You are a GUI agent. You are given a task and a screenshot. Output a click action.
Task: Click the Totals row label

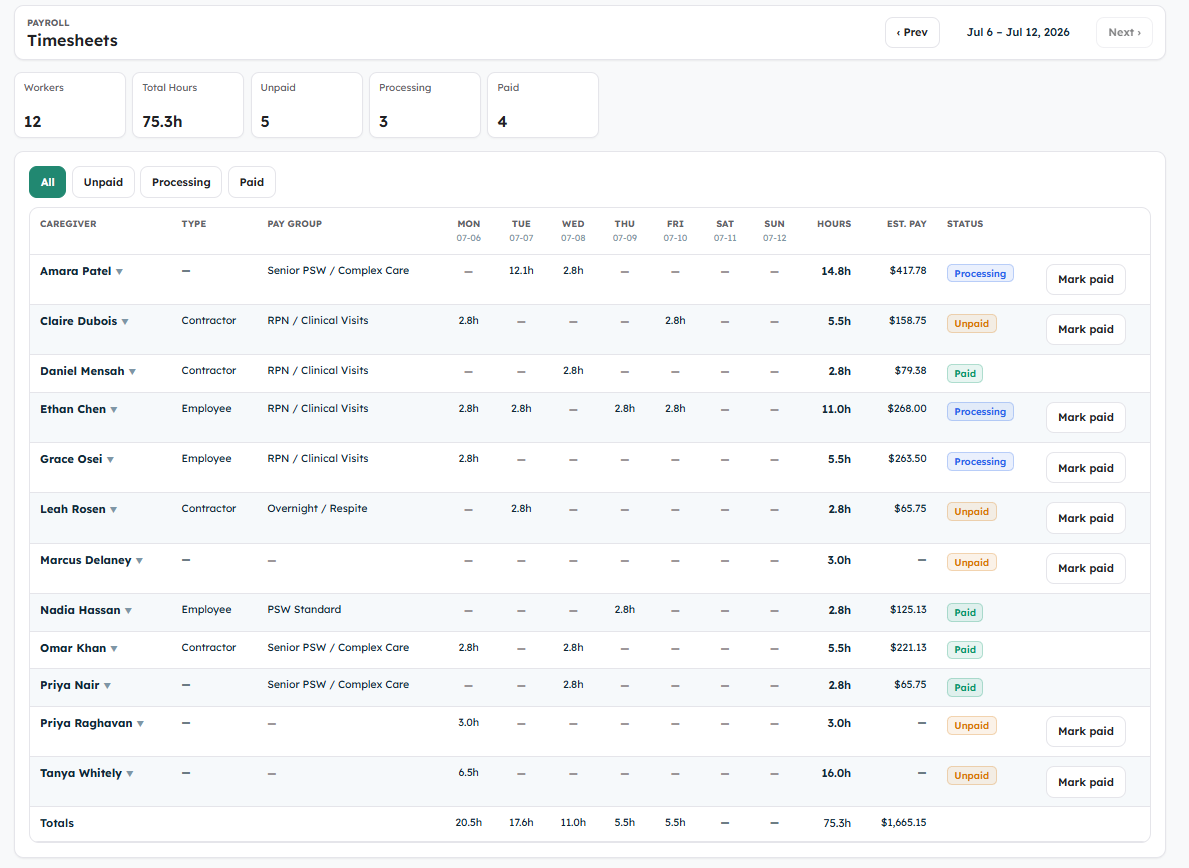coord(57,823)
